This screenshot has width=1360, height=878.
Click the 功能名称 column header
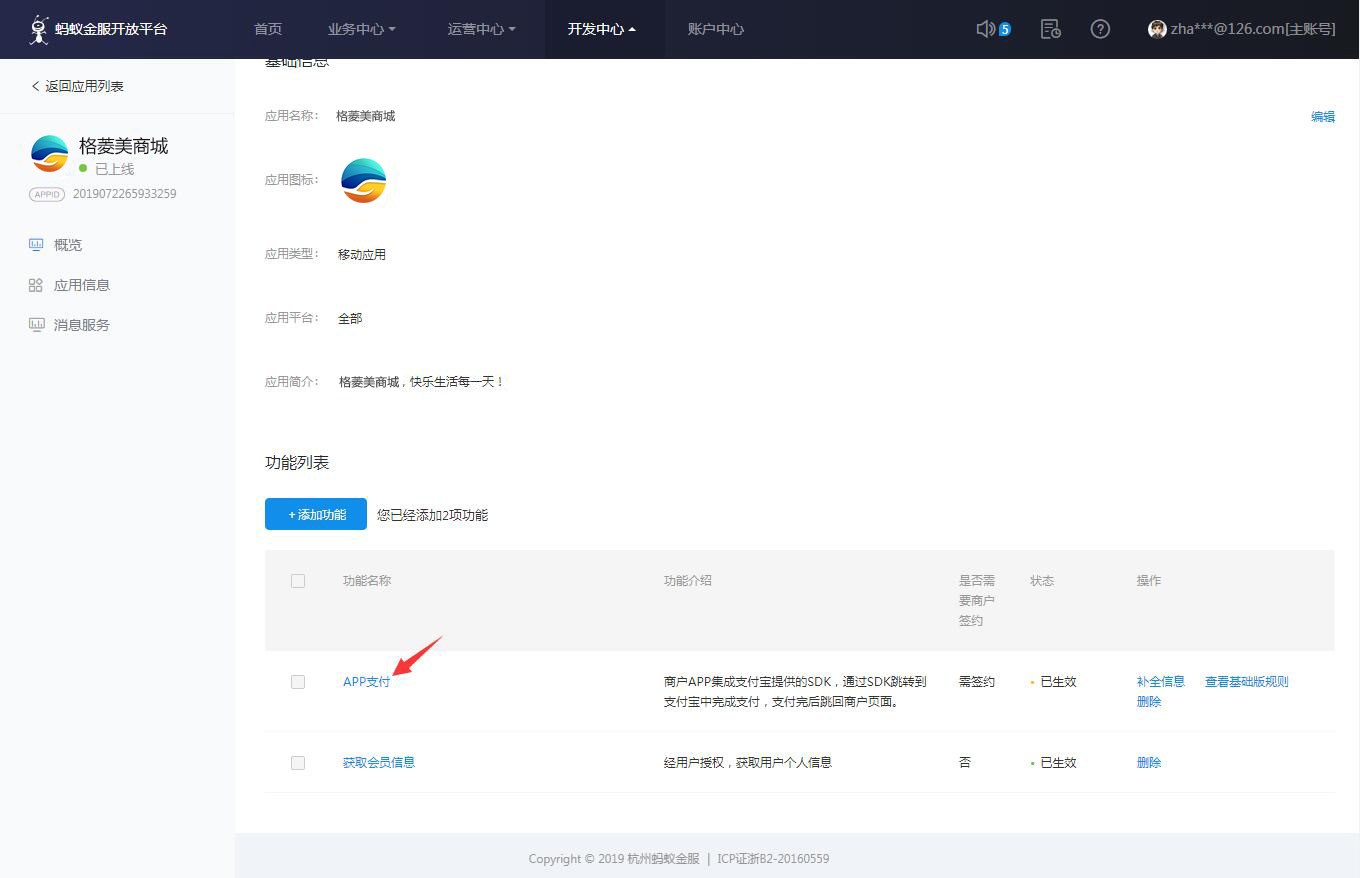click(x=367, y=581)
